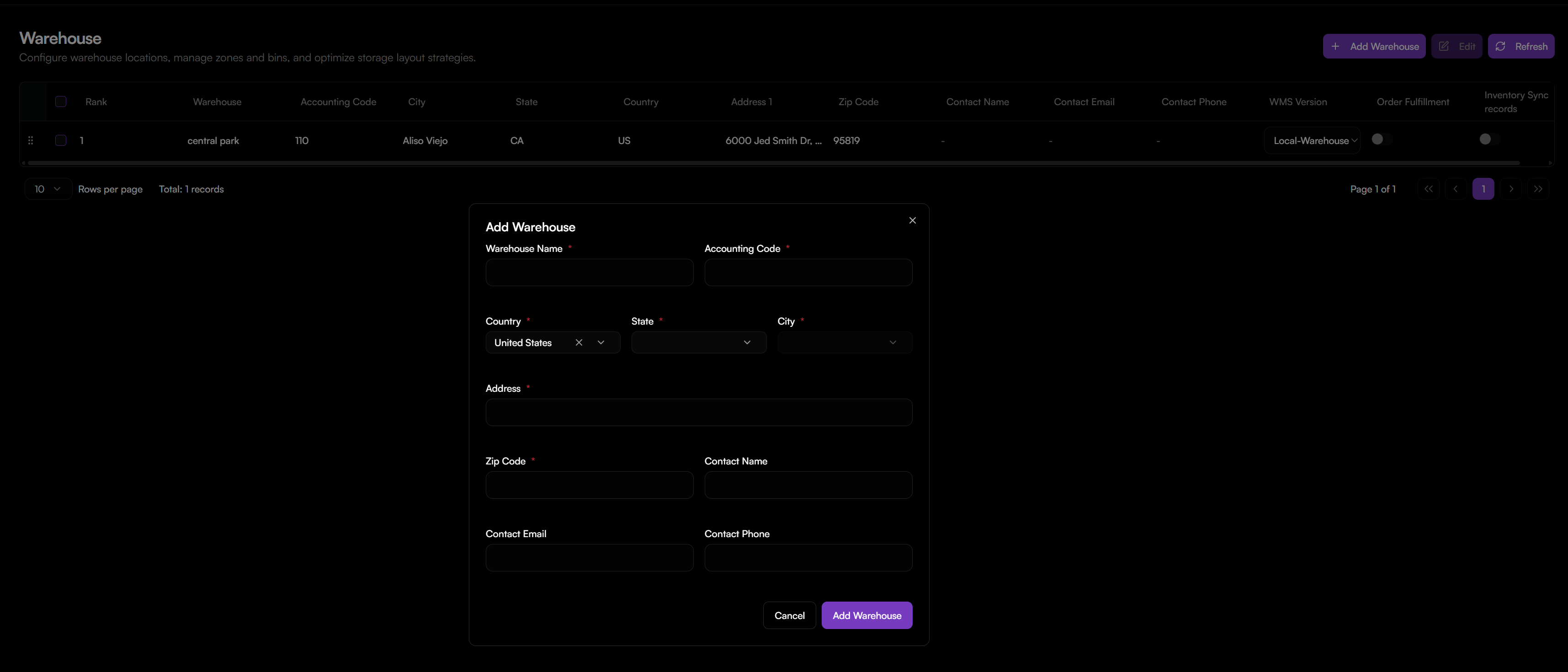Click Cancel in the dialog
Screen dimensions: 1568x672
coord(789,615)
